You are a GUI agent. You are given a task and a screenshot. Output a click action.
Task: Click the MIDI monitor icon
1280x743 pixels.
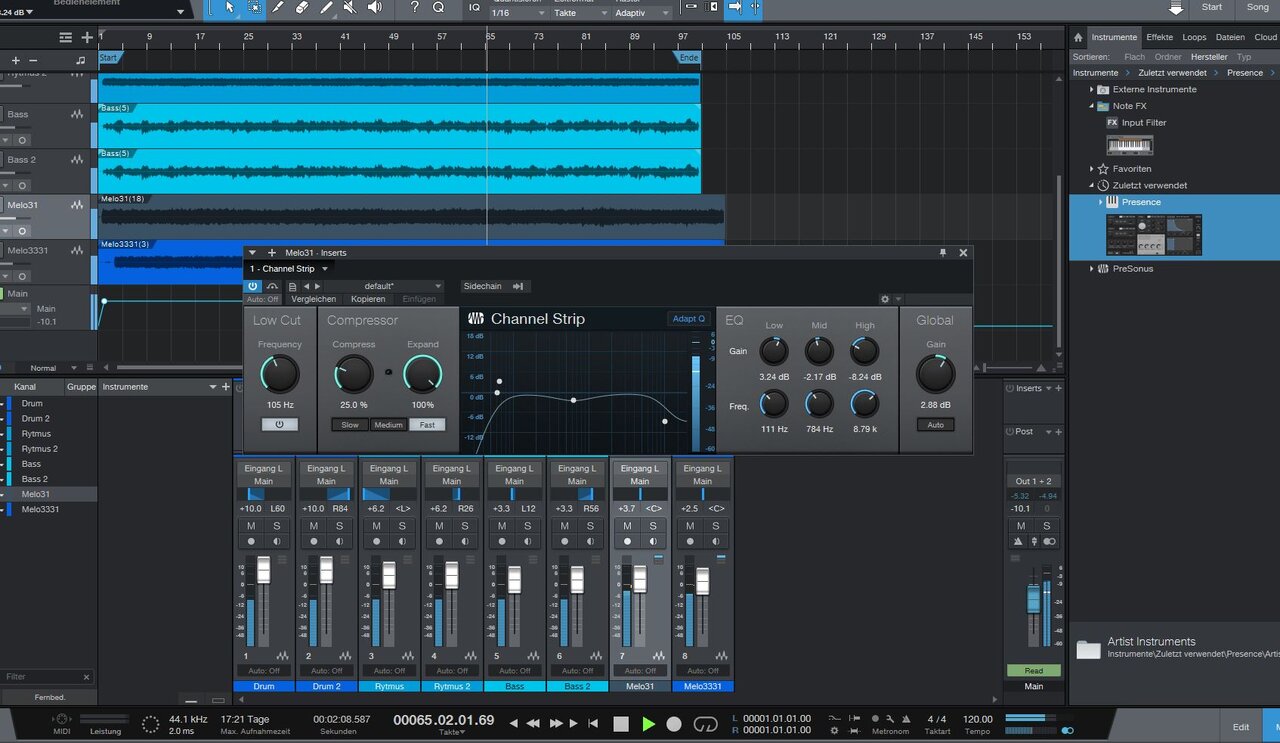[62, 719]
